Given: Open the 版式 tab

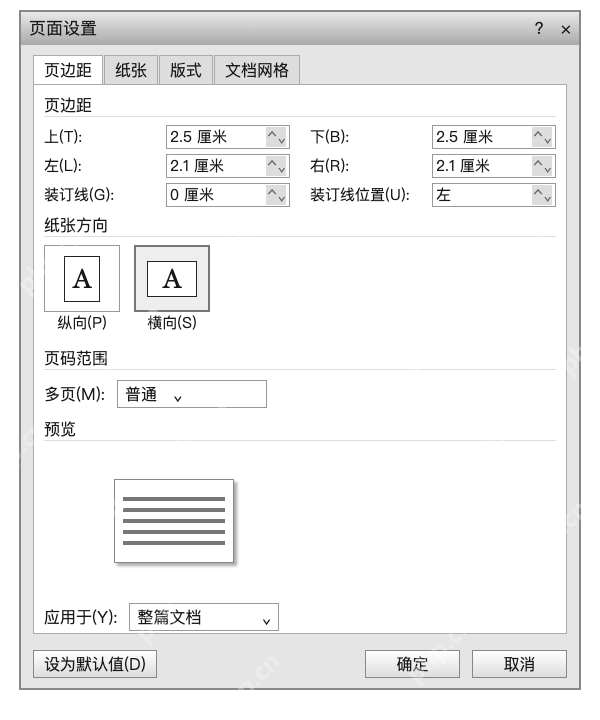Looking at the screenshot, I should [186, 70].
